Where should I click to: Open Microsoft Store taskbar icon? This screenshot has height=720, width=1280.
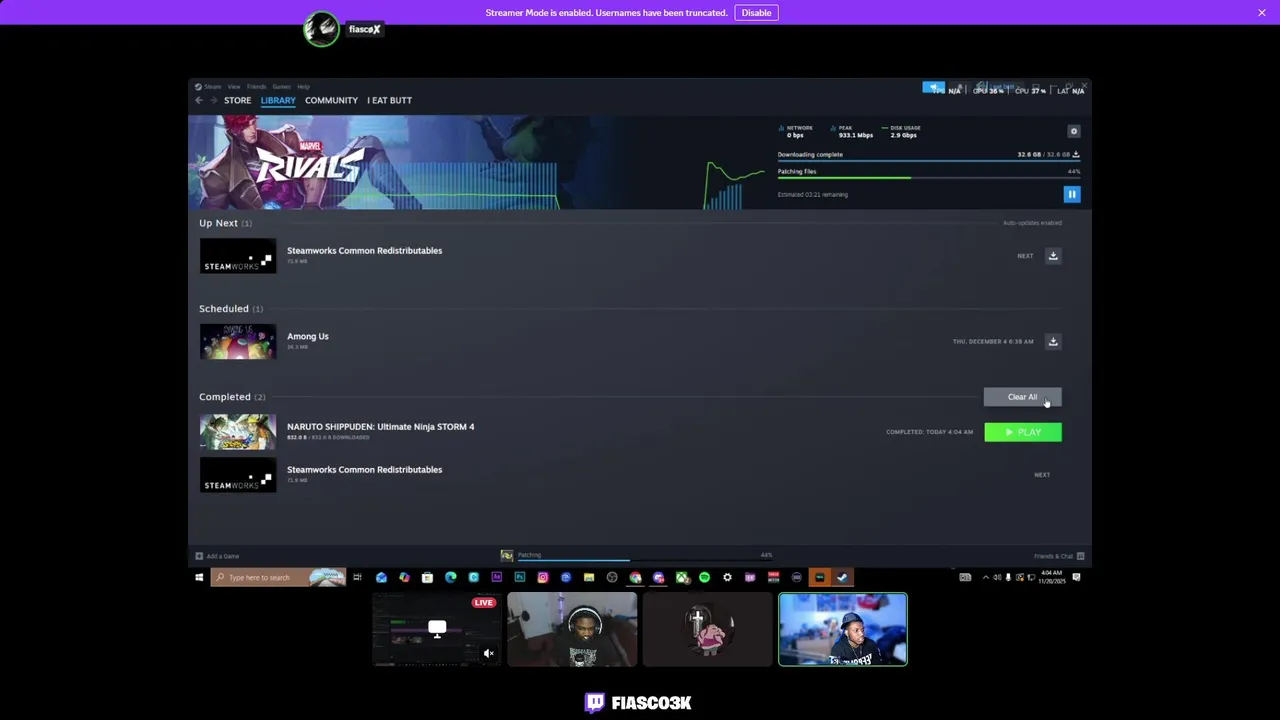point(427,577)
